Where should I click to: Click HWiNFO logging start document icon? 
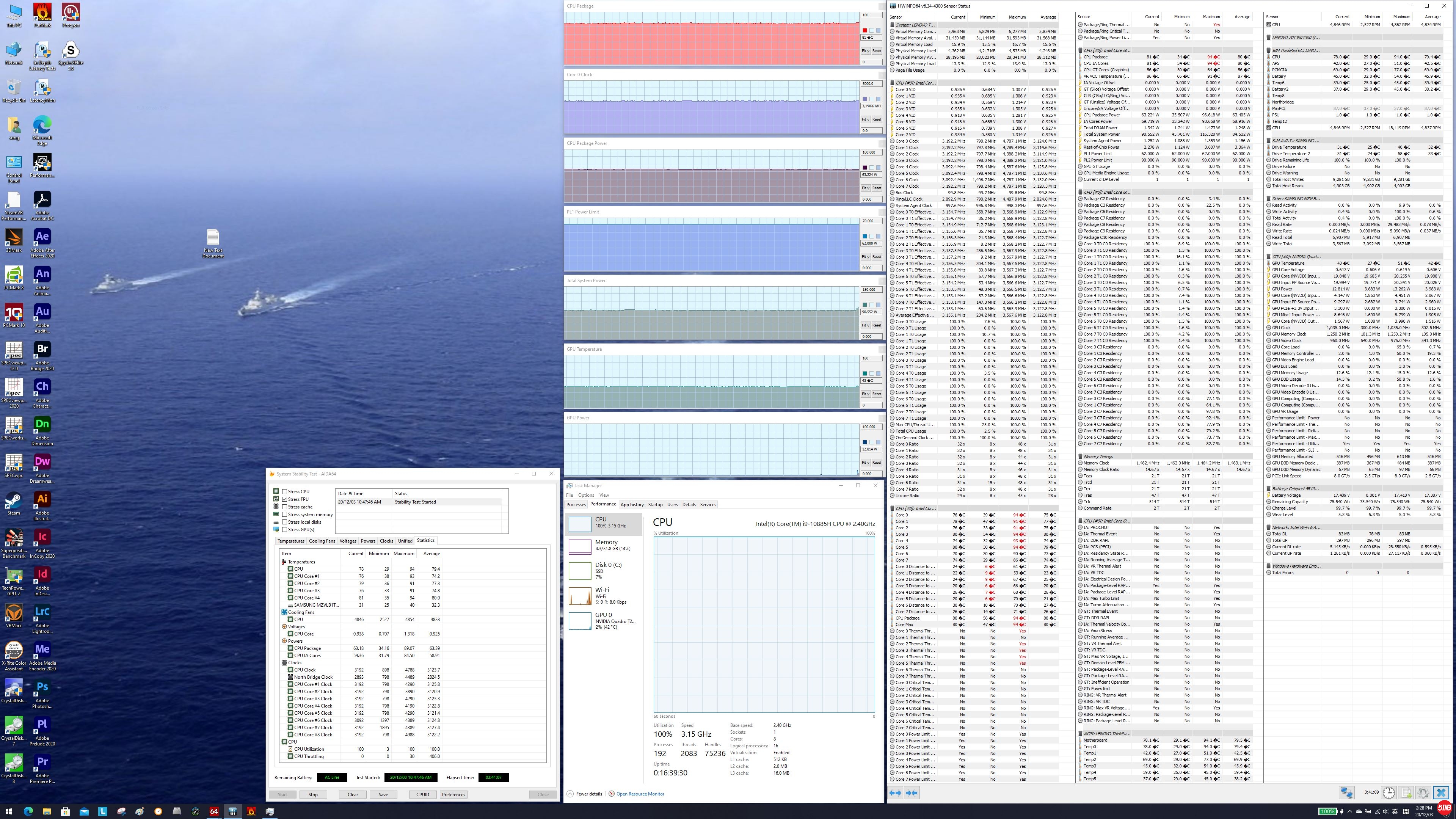pyautogui.click(x=1406, y=792)
